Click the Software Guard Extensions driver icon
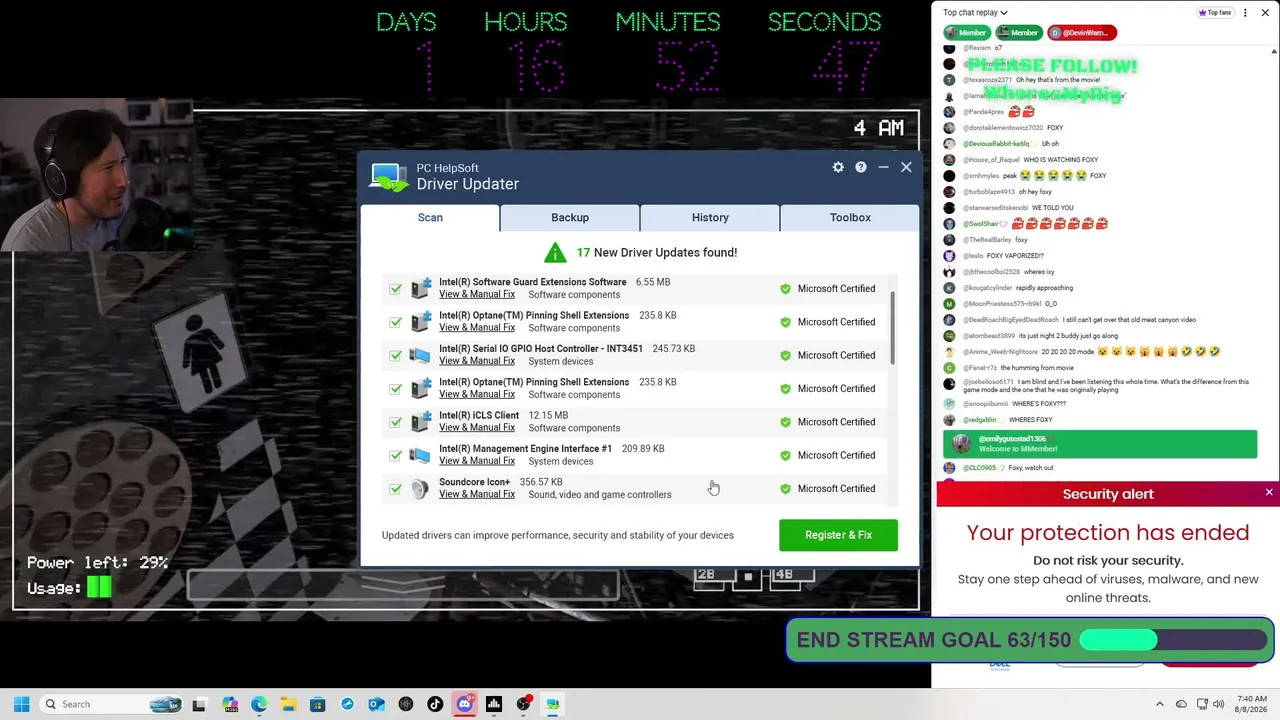This screenshot has height=720, width=1280. [x=420, y=289]
